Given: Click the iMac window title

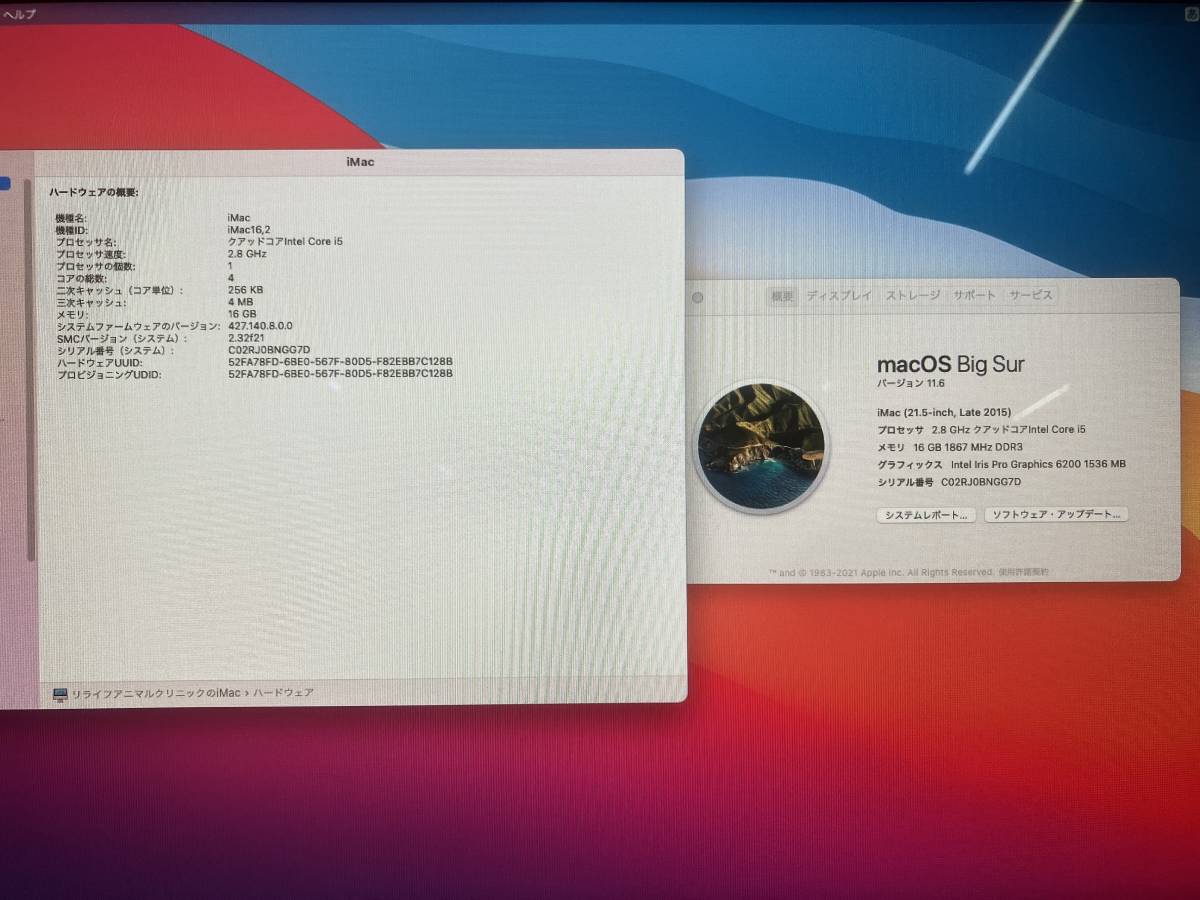Looking at the screenshot, I should (x=360, y=162).
